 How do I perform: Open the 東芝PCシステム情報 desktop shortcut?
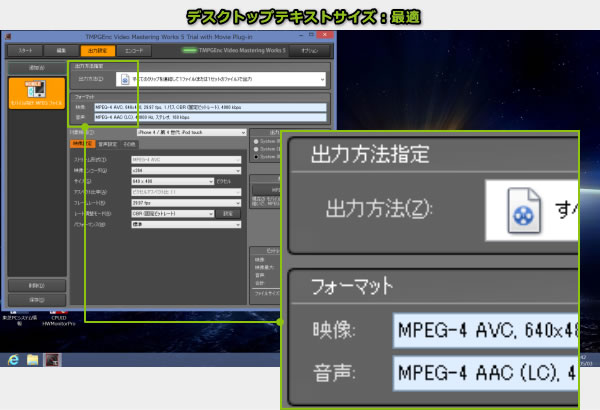(20, 318)
